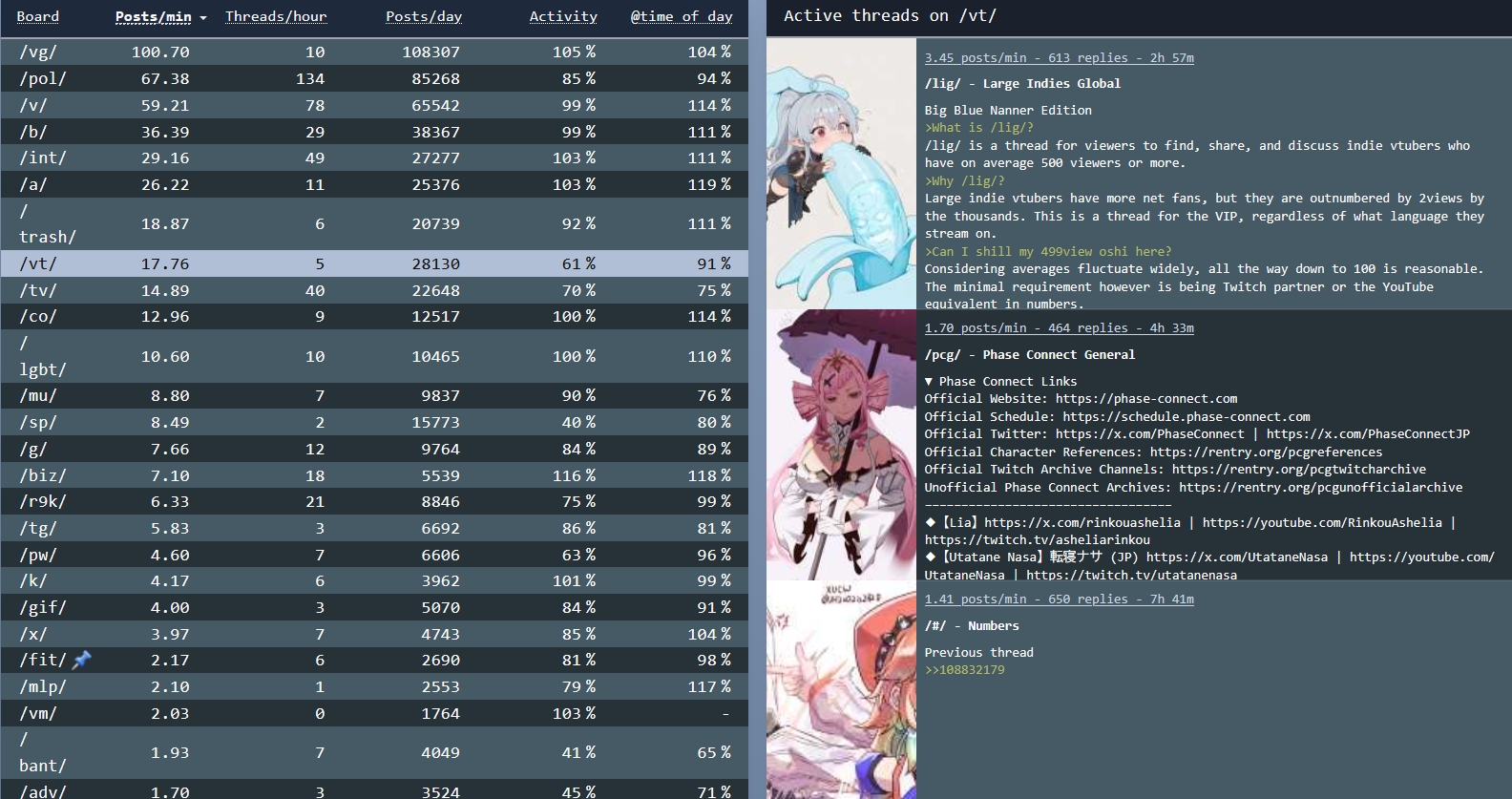This screenshot has height=799, width=1512.
Task: Select the /trash/ board name
Action: (x=48, y=223)
